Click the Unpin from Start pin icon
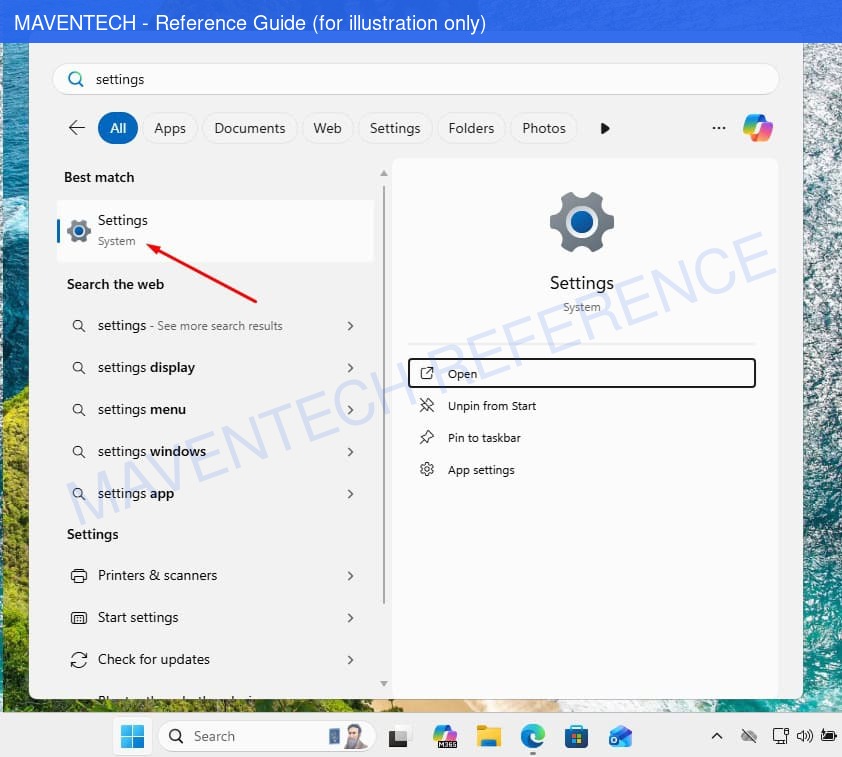Viewport: 842px width, 757px height. pos(427,405)
